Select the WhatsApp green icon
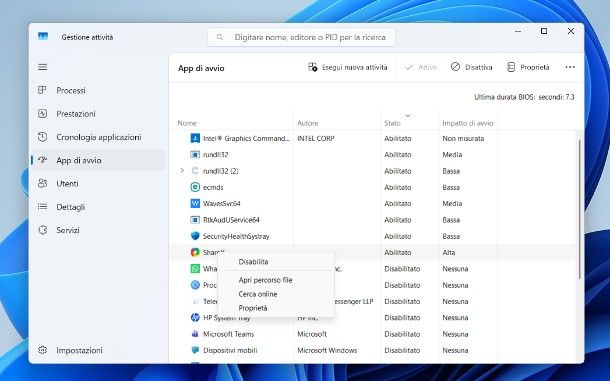This screenshot has width=610, height=381. 195,269
